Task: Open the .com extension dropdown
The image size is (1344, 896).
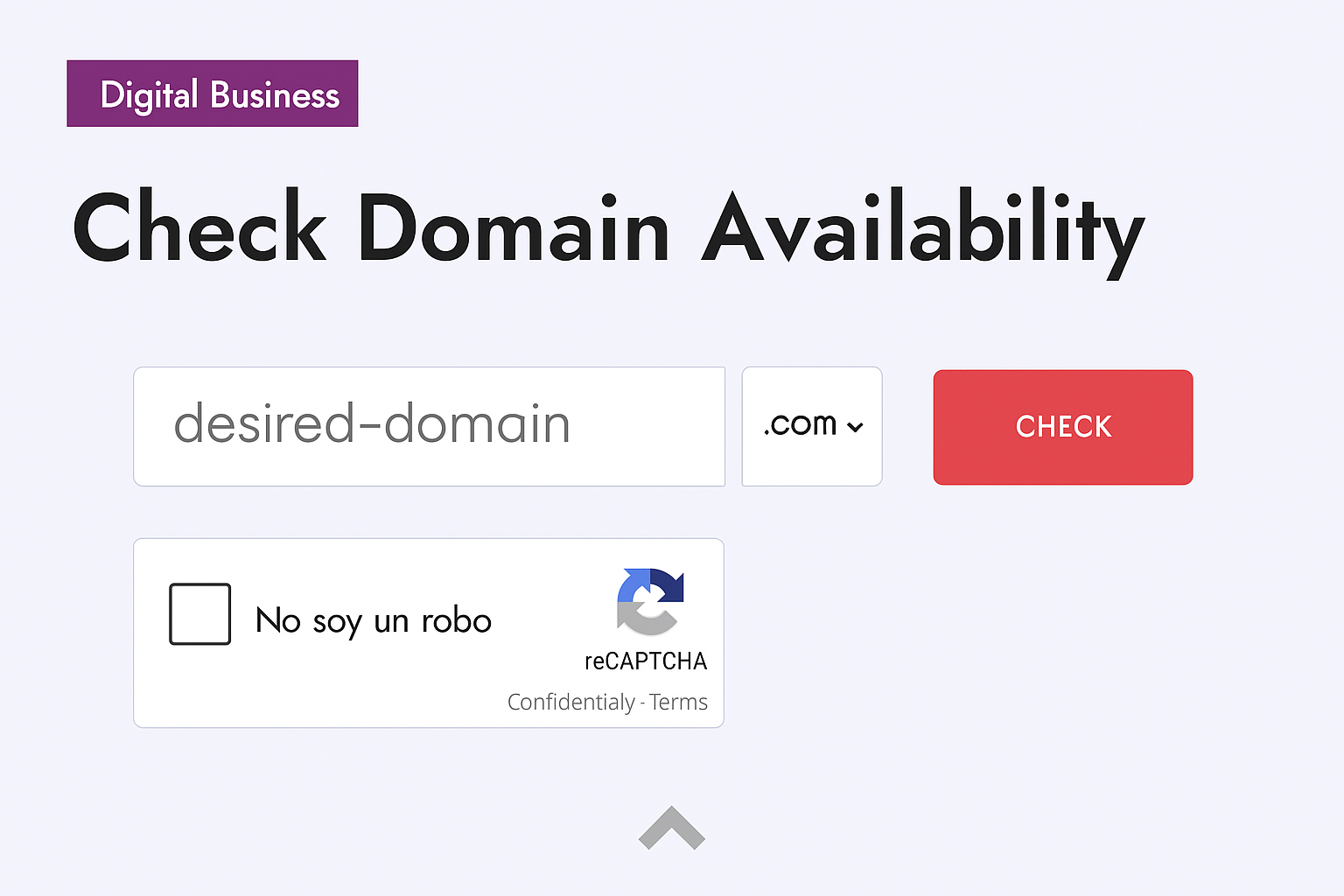Action: (812, 426)
